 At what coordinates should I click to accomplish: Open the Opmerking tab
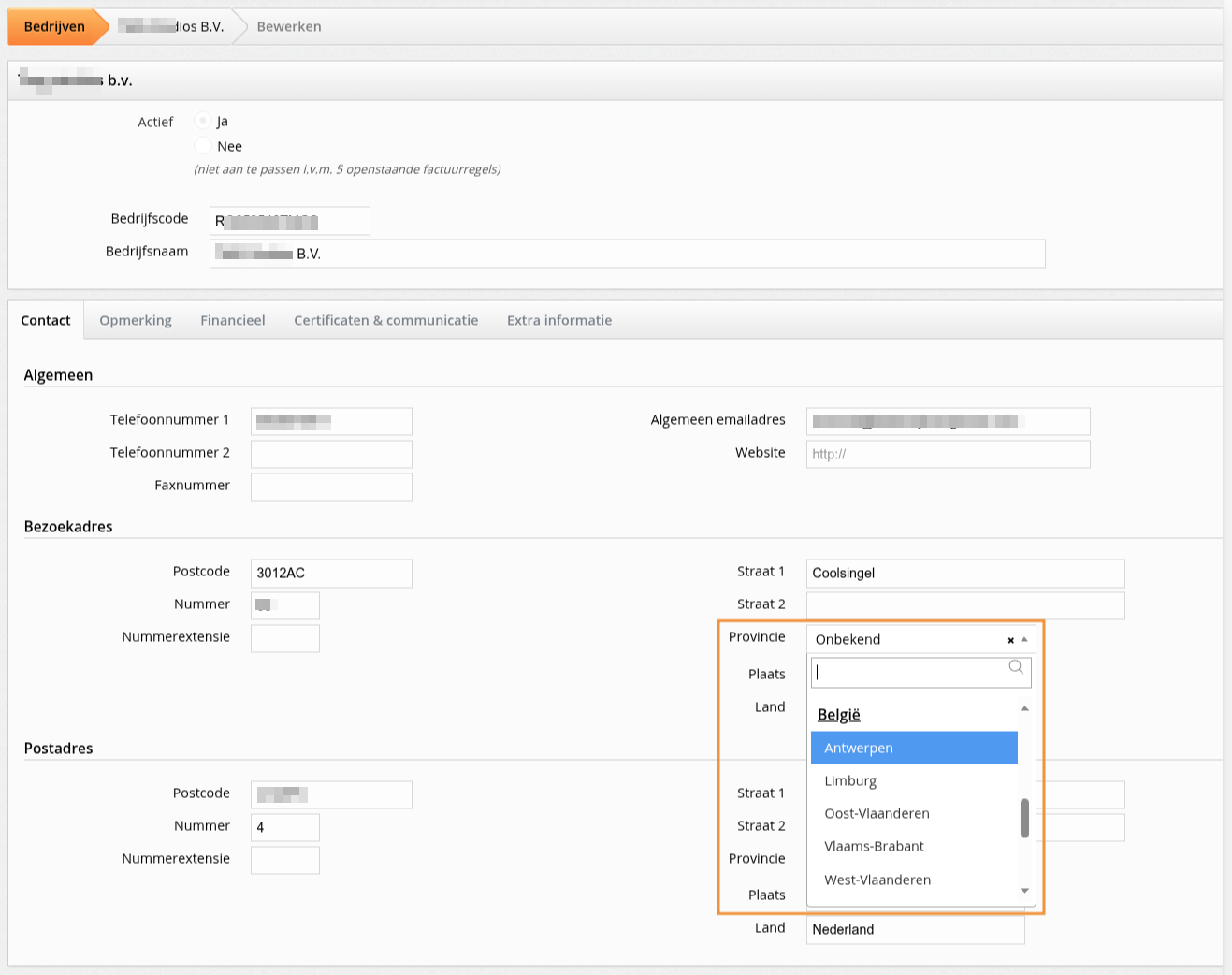[136, 320]
